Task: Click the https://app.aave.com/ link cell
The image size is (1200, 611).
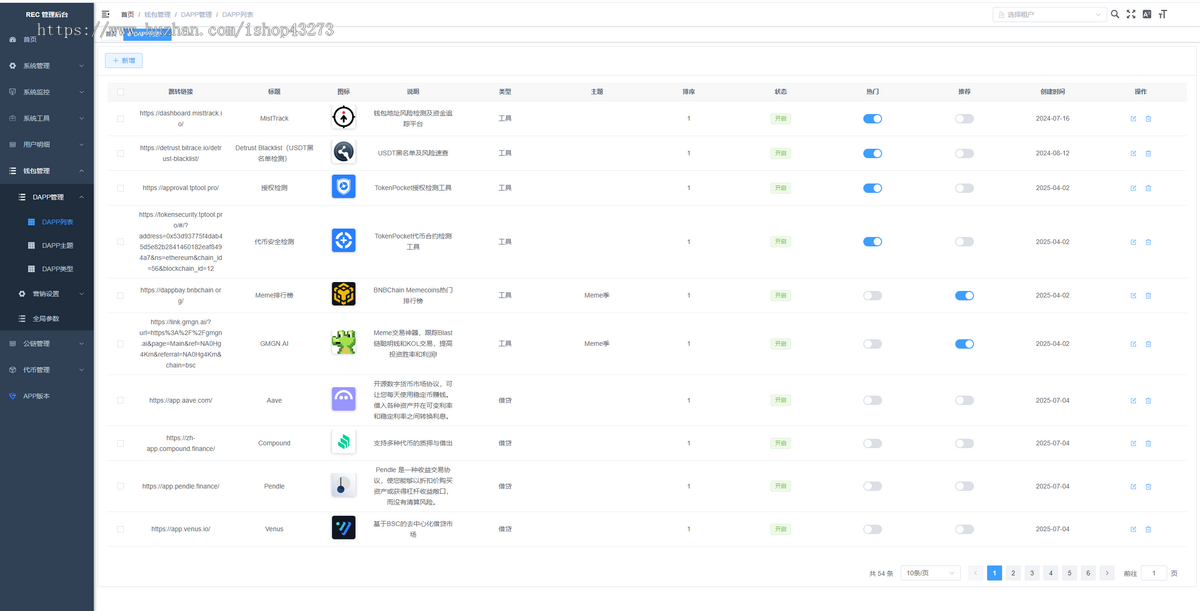Action: pos(181,400)
